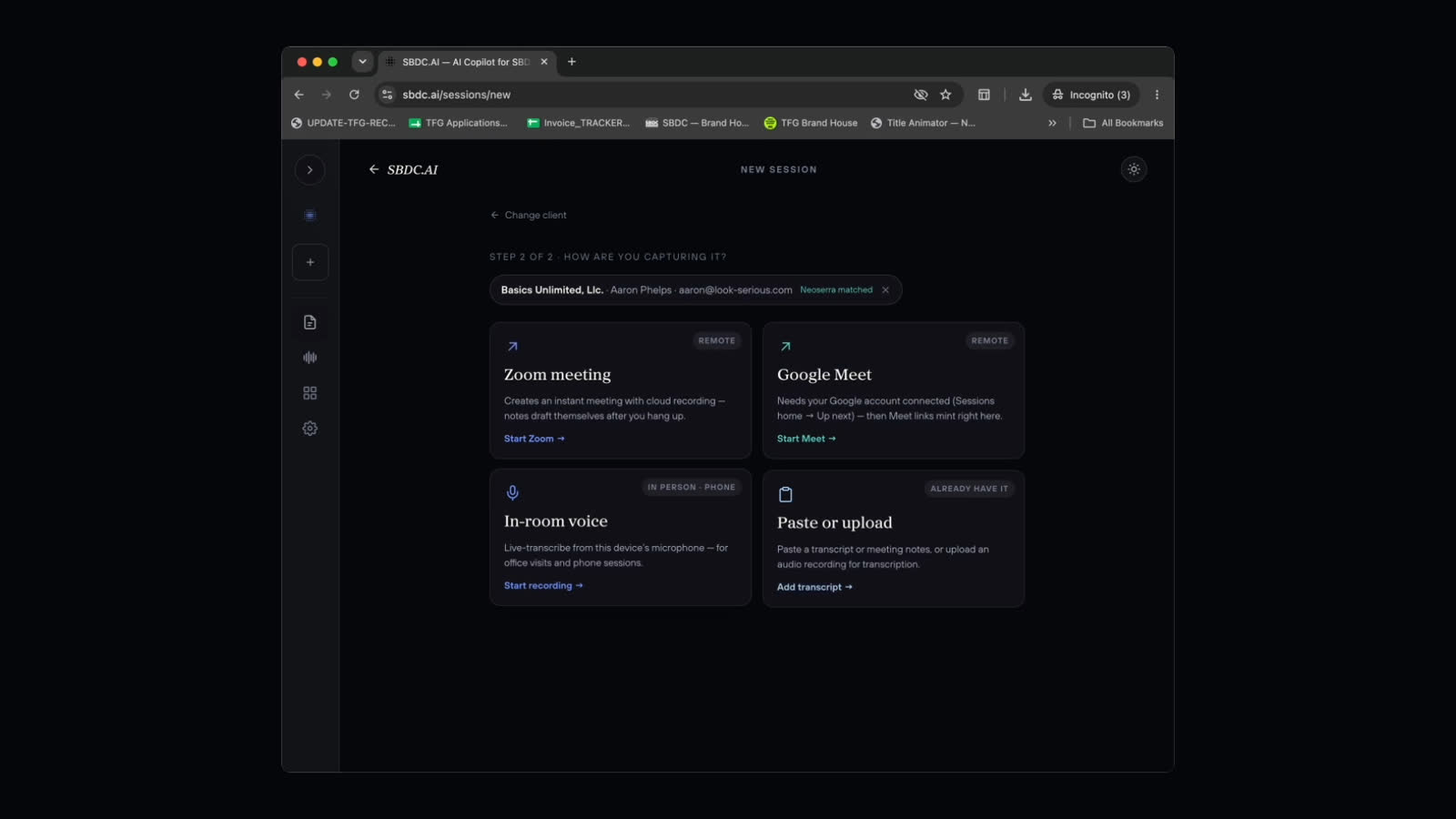This screenshot has width=1456, height=819.
Task: Select the Paste or upload card title
Action: (x=834, y=523)
